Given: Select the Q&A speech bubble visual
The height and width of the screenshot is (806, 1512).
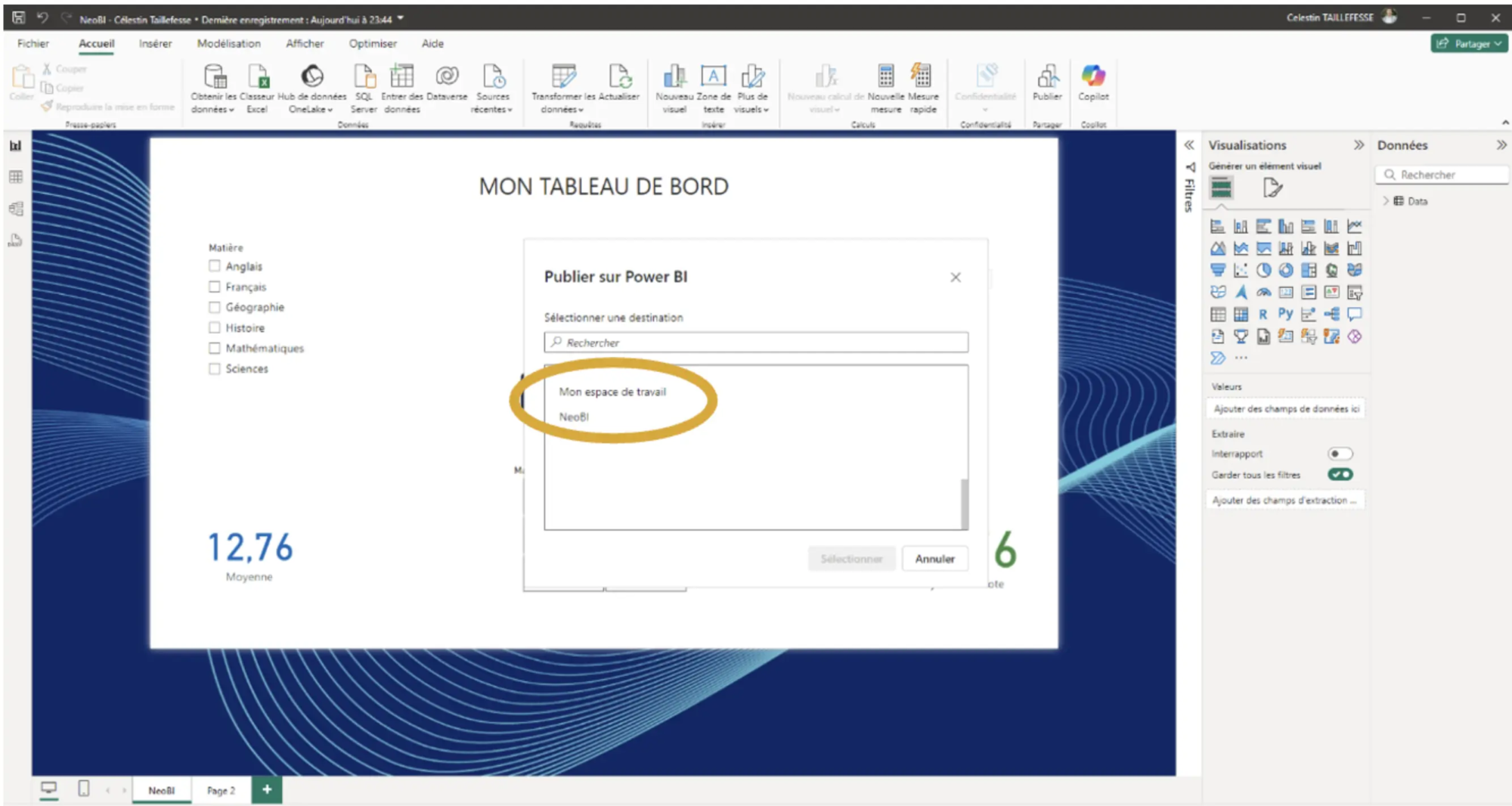Looking at the screenshot, I should pos(1355,314).
